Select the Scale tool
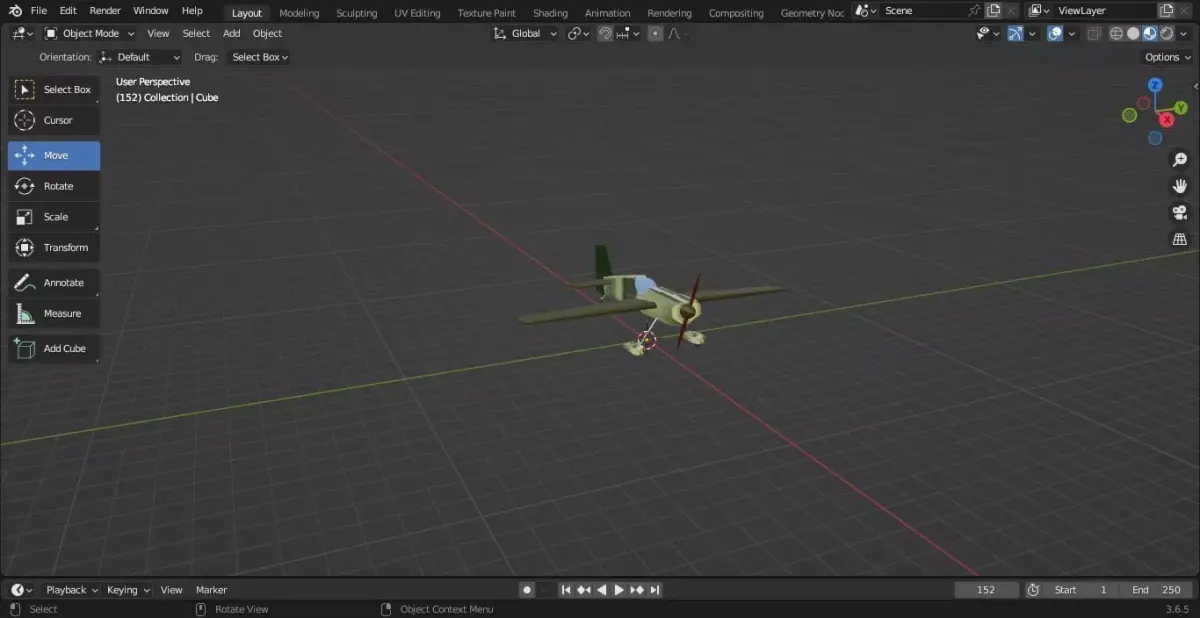Viewport: 1200px width, 618px height. 54,217
